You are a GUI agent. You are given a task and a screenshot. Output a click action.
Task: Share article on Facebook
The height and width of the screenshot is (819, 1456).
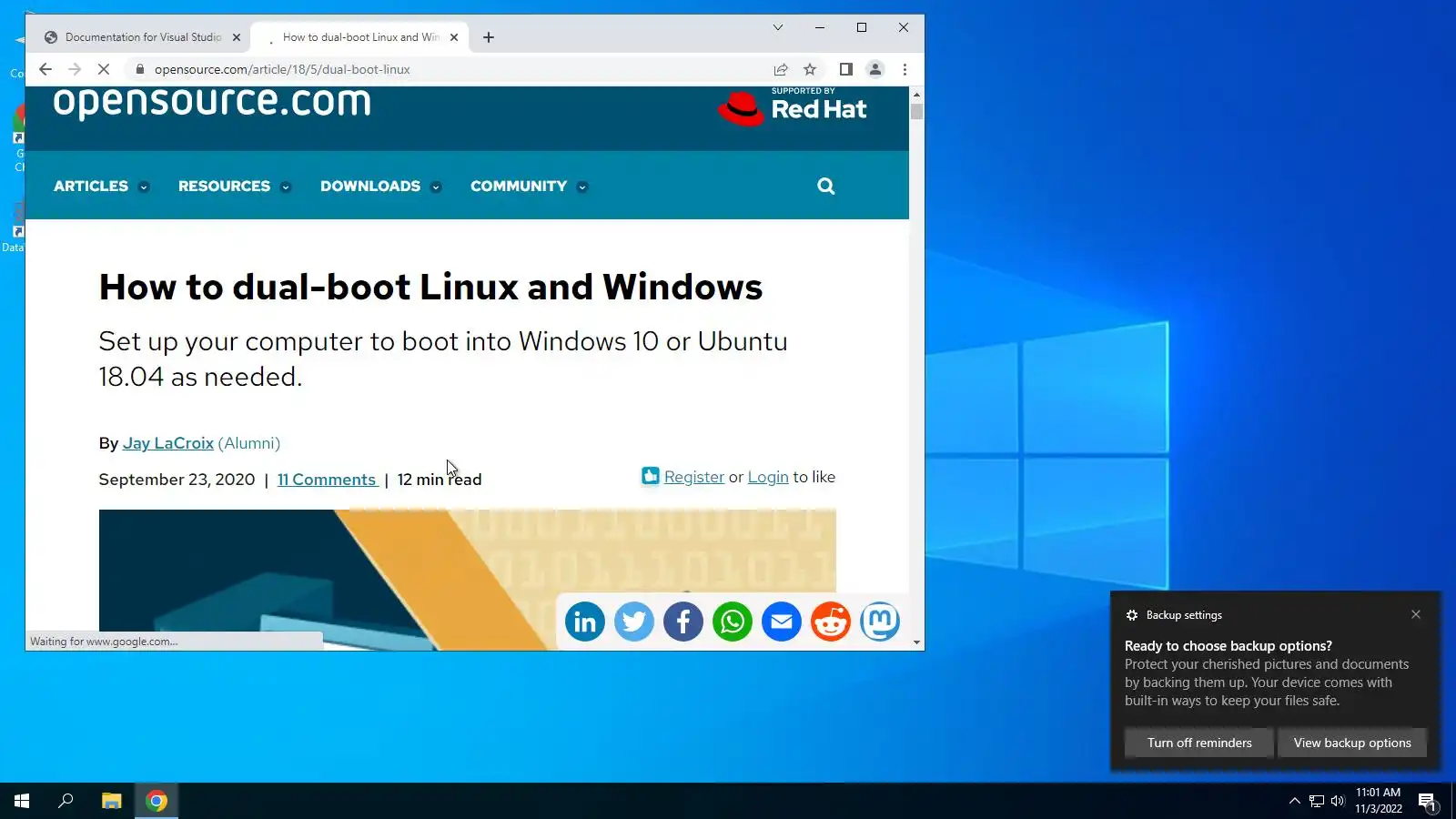pyautogui.click(x=683, y=622)
